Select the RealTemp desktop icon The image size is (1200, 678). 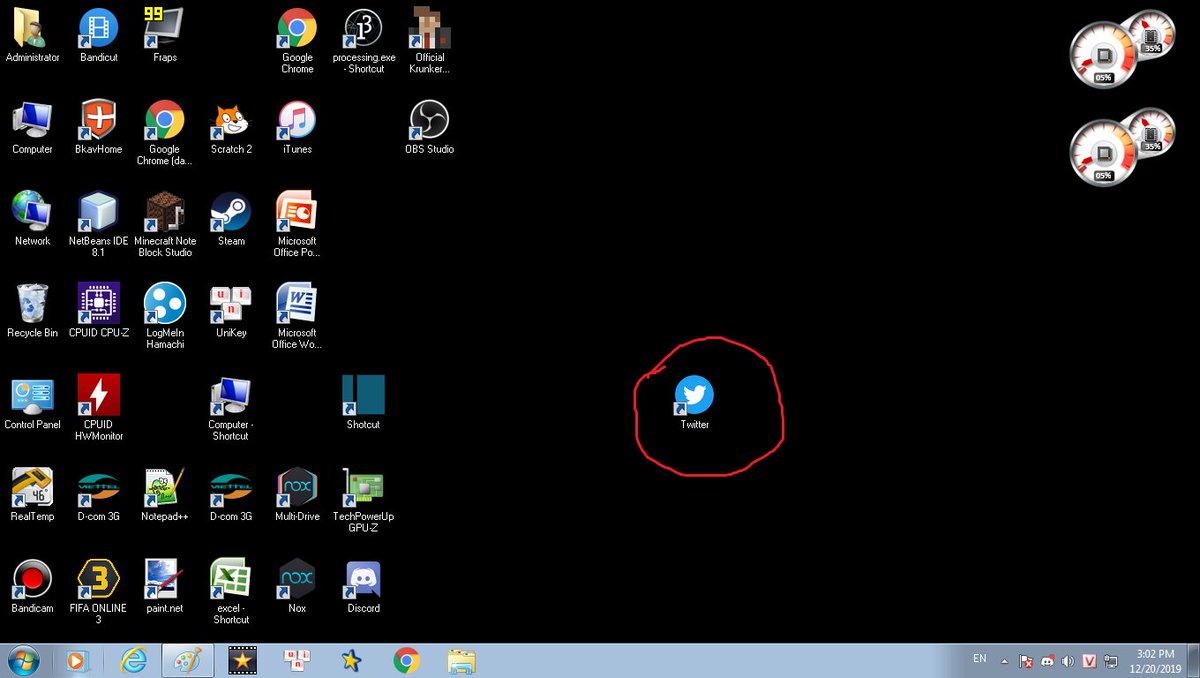32,495
